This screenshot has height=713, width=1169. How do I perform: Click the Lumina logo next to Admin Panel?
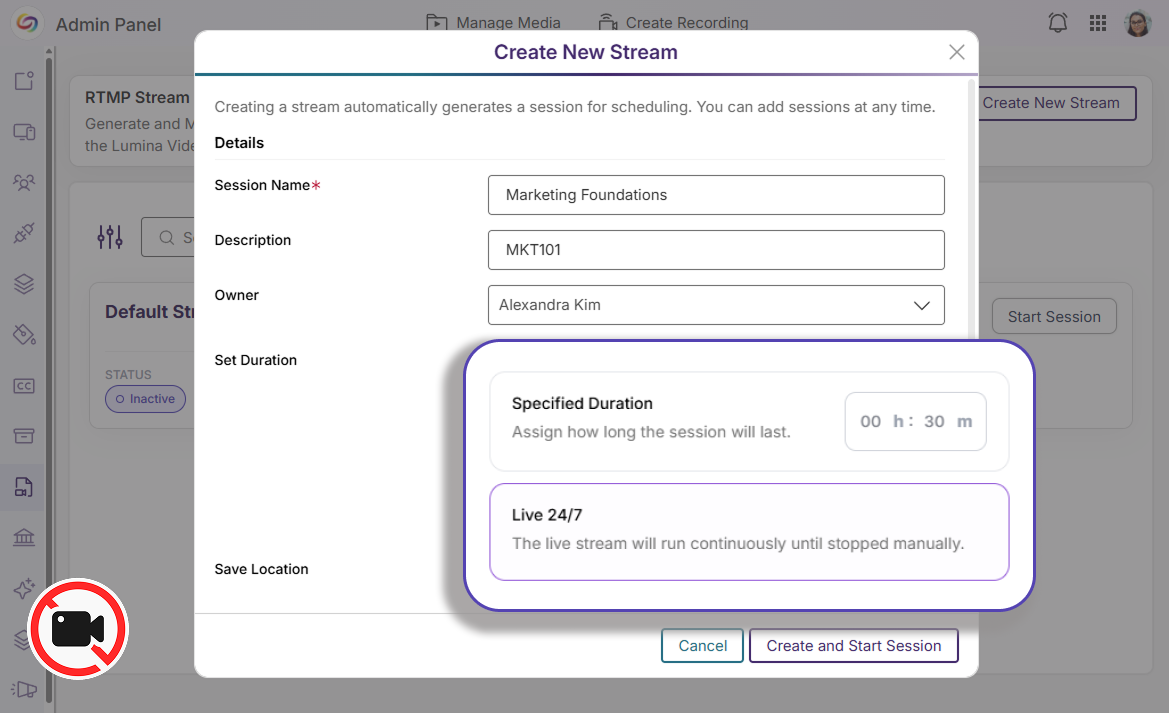click(26, 22)
